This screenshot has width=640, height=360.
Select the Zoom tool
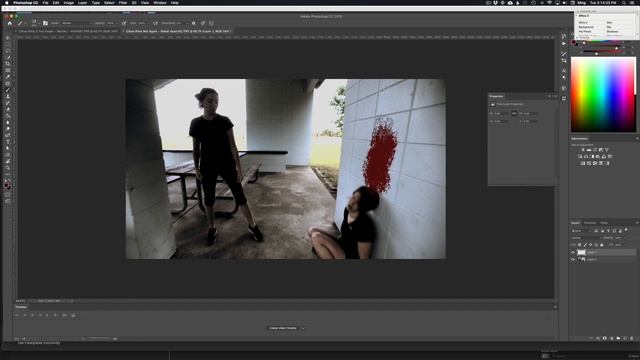click(8, 168)
